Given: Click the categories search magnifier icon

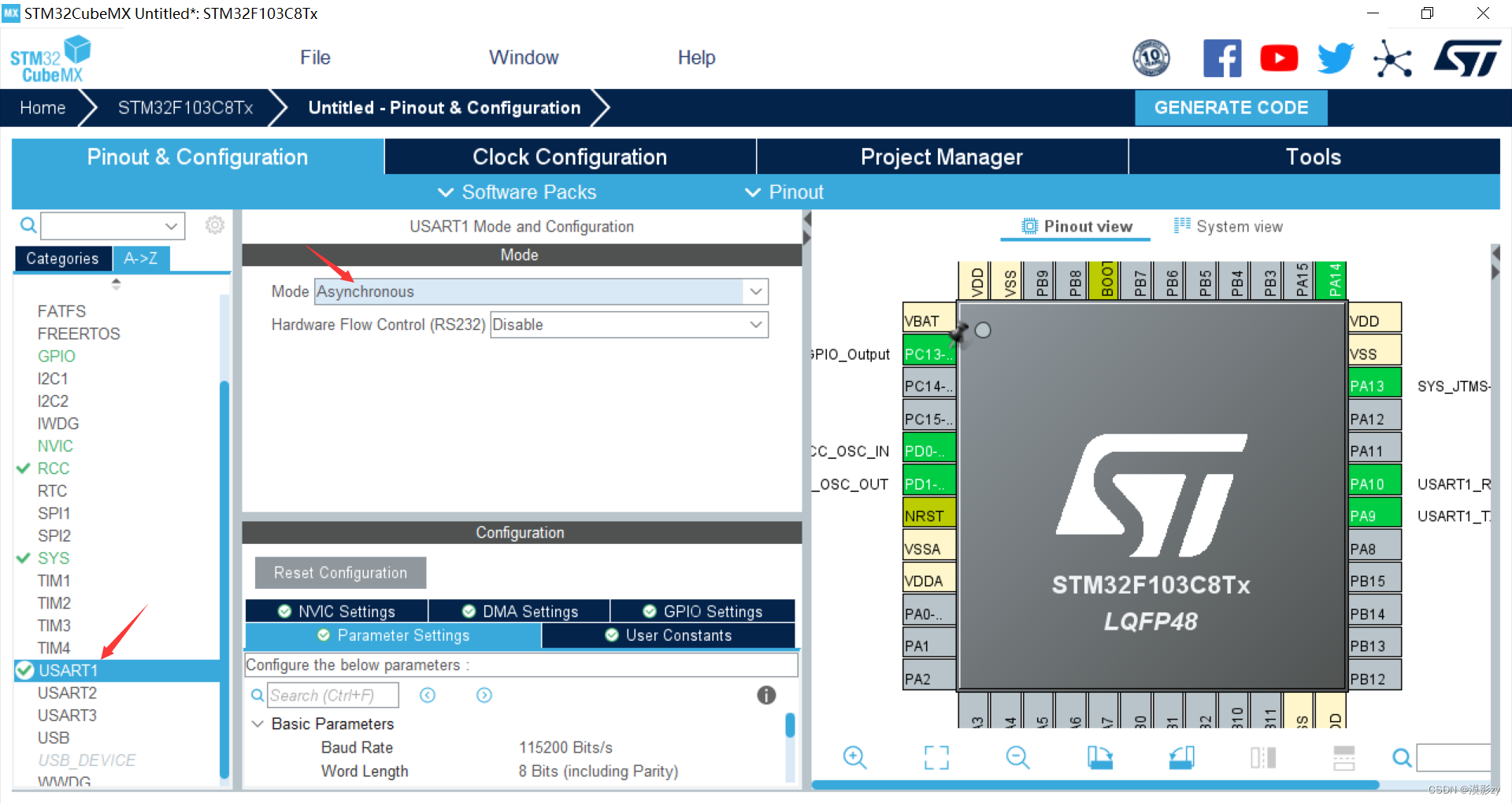Looking at the screenshot, I should pyautogui.click(x=28, y=226).
